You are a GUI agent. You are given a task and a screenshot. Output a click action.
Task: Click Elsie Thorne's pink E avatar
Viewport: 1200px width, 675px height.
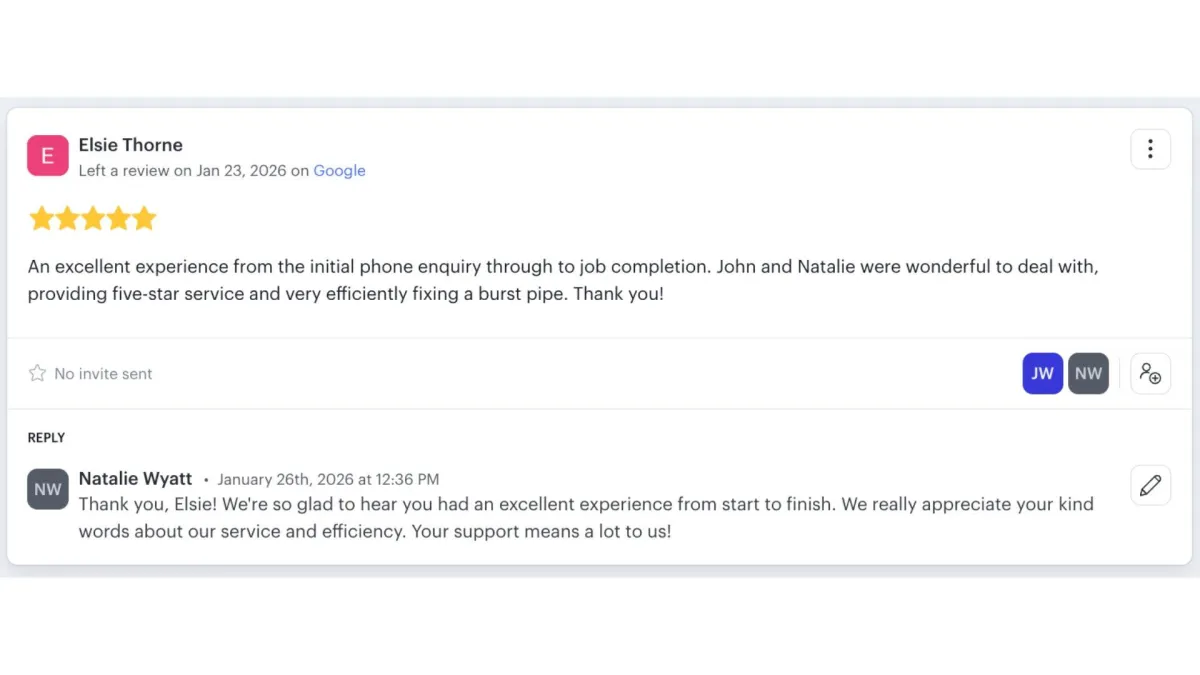[48, 156]
